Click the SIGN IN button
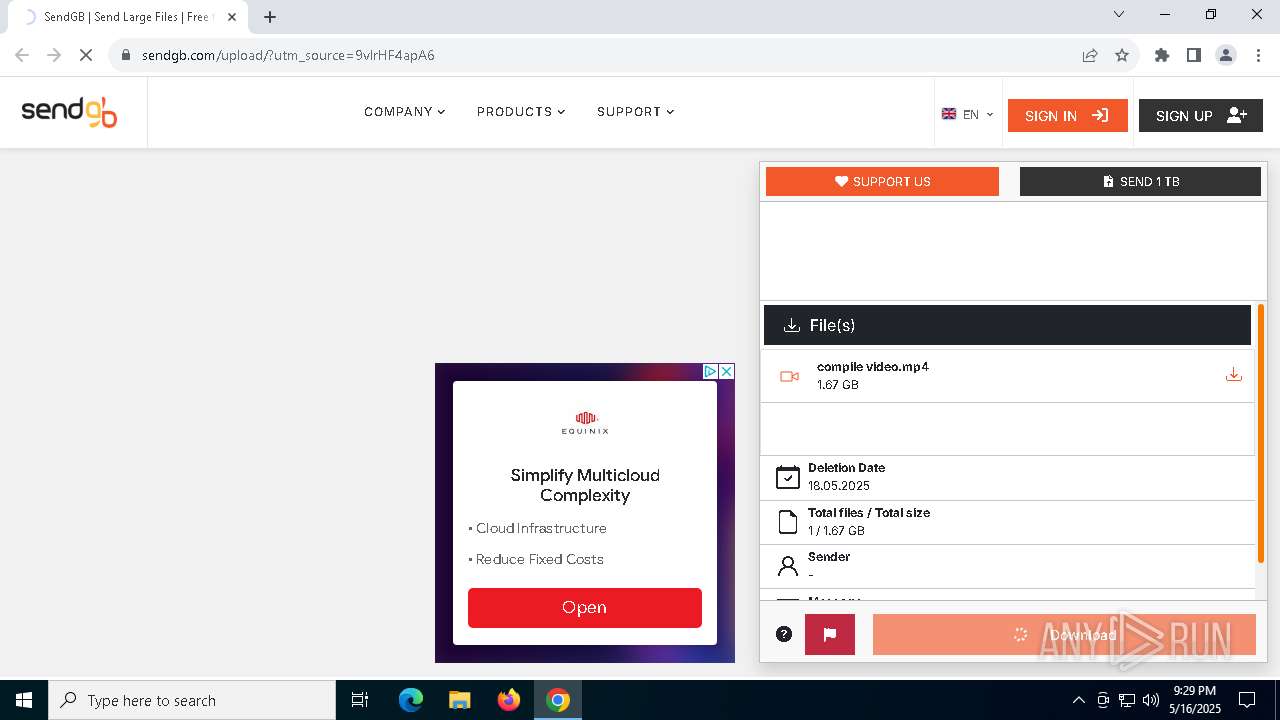Image resolution: width=1280 pixels, height=720 pixels. point(1067,116)
